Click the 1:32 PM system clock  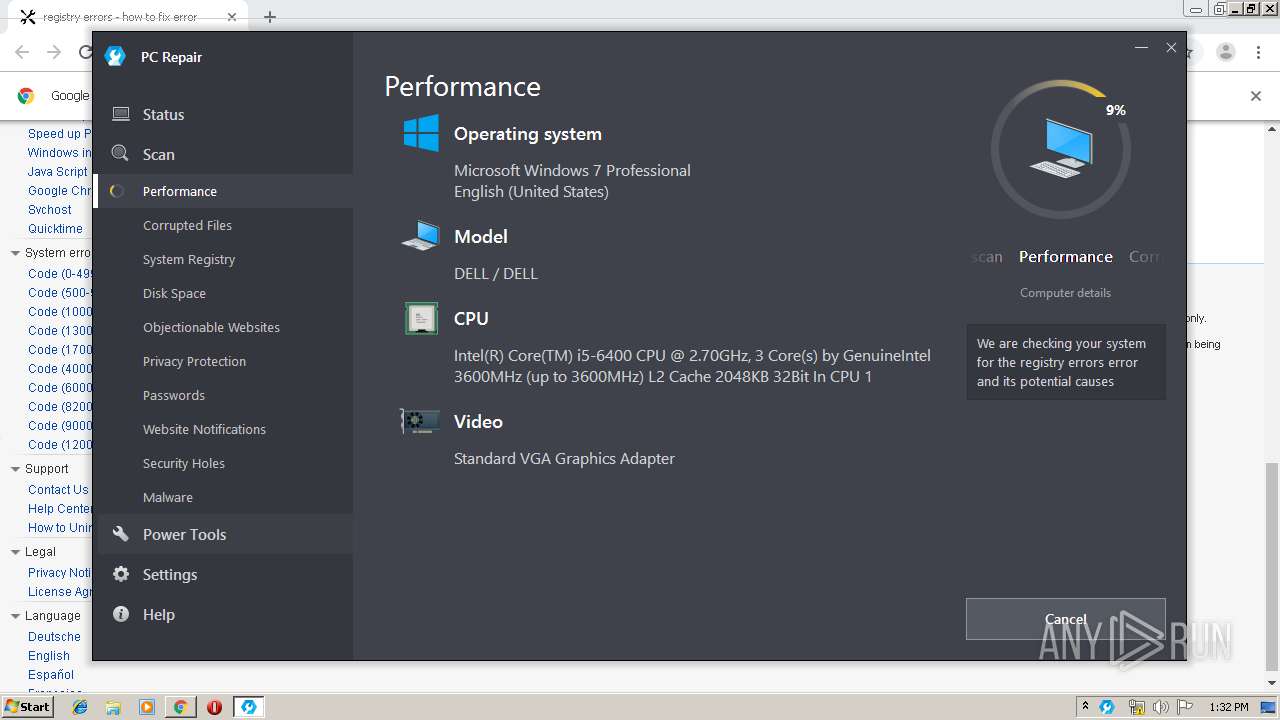coord(1229,707)
